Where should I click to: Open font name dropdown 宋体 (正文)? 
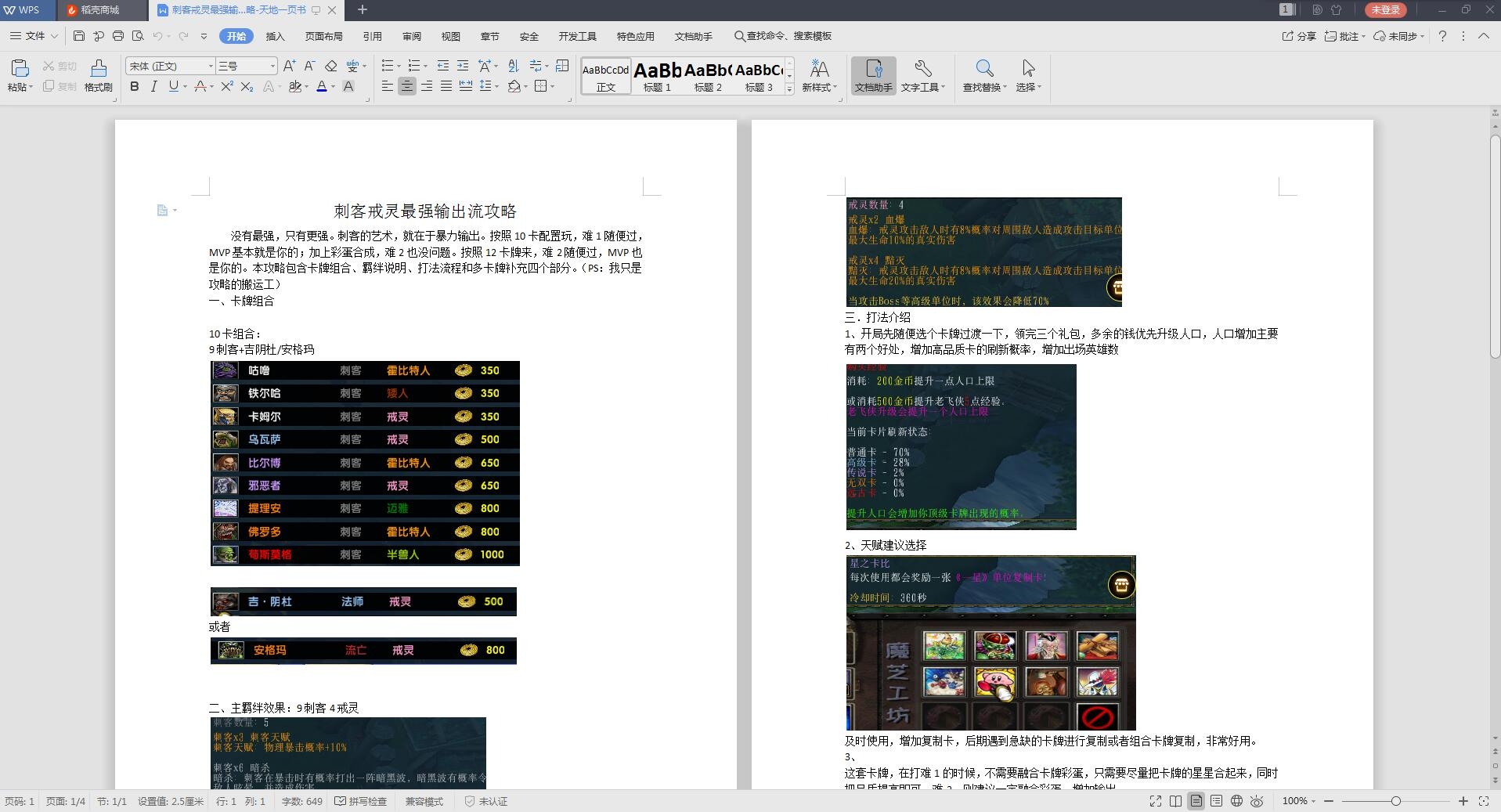(210, 66)
